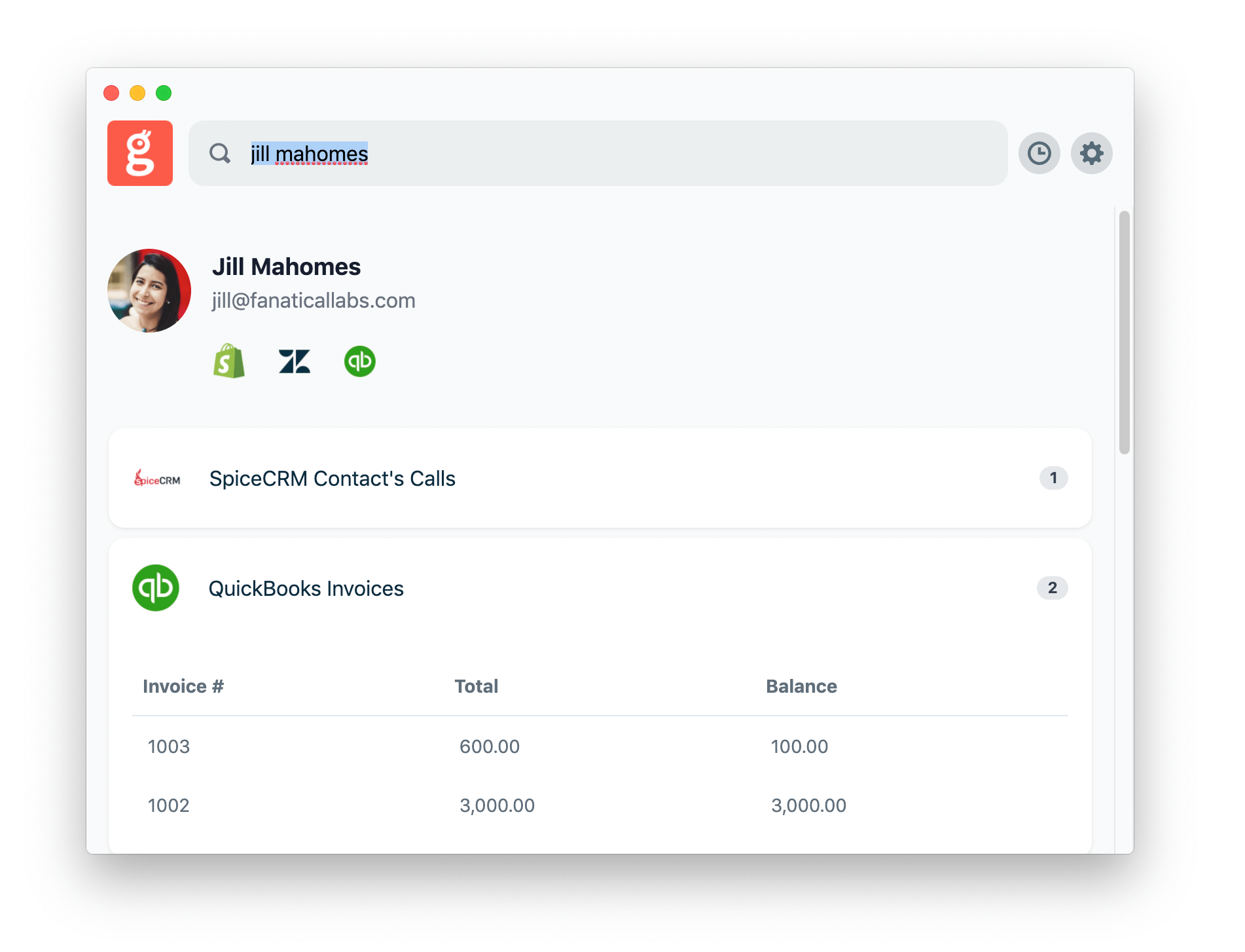Click the jill@fanaticallabs.com email address
1245x952 pixels.
coord(314,301)
